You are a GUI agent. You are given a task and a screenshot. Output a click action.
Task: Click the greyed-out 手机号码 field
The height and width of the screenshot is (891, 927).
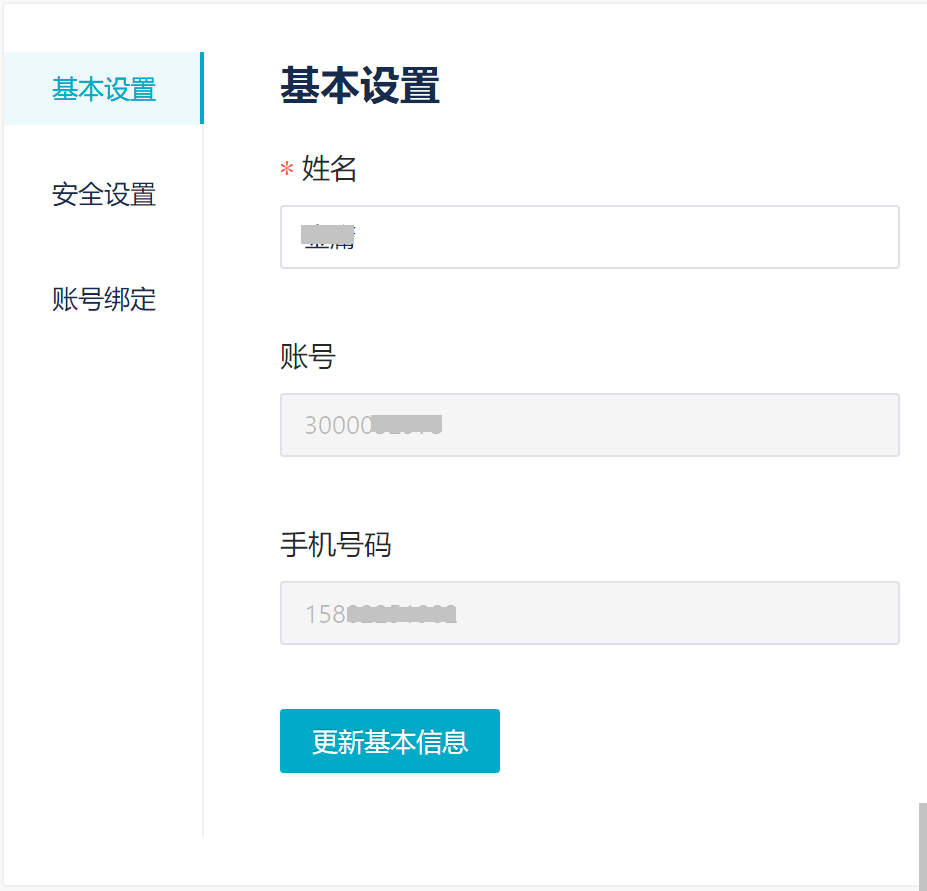point(589,613)
